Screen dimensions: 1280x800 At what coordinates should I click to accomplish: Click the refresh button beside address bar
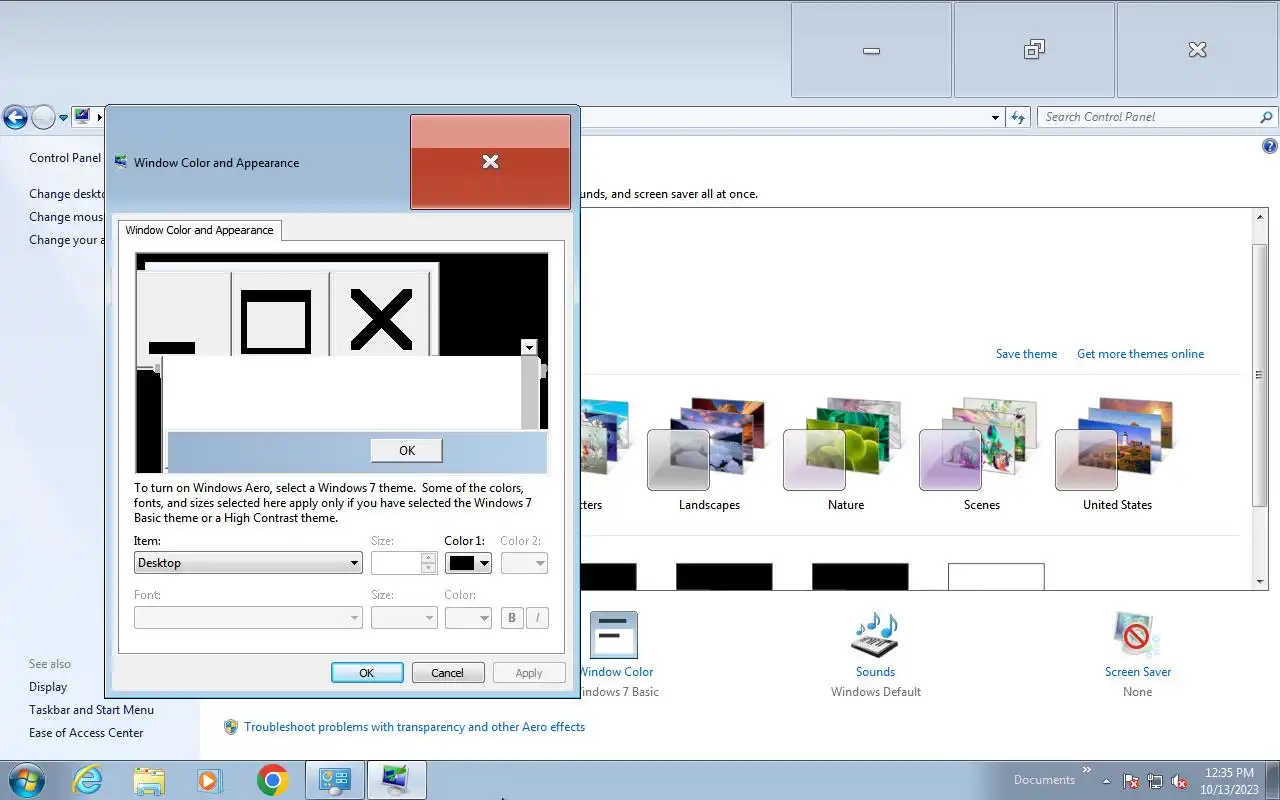point(1018,117)
